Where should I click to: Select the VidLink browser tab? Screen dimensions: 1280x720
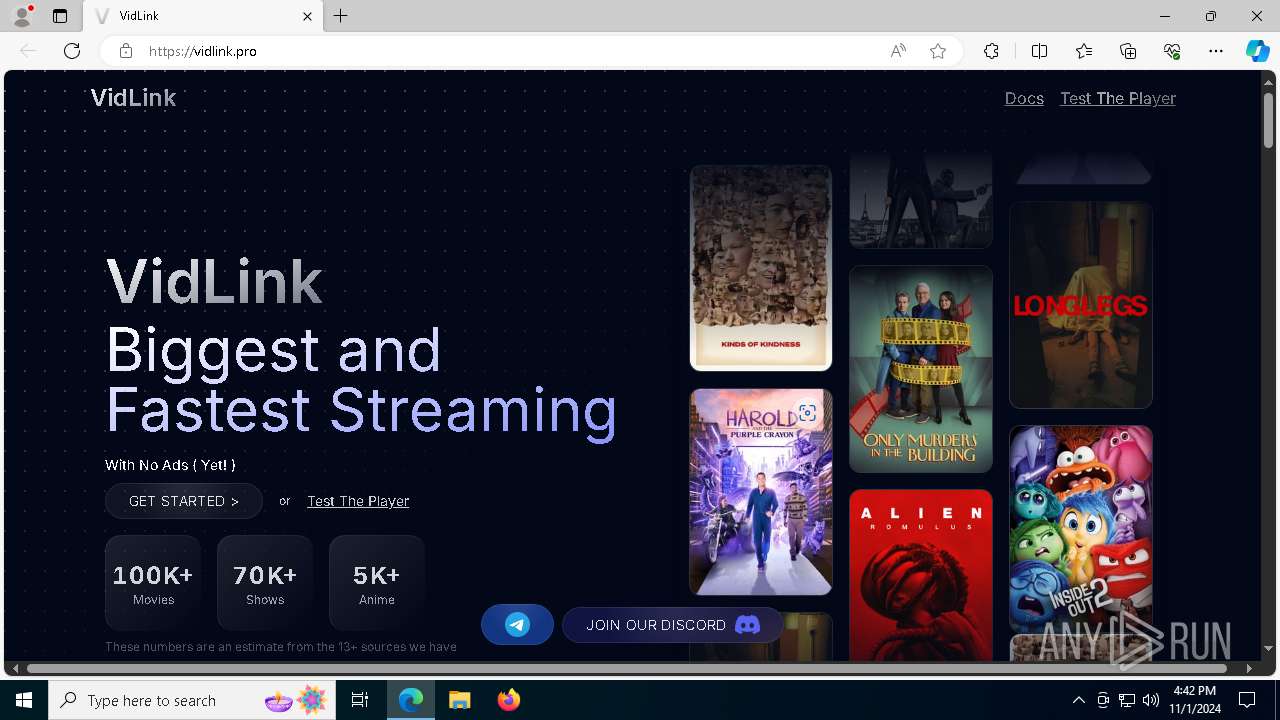point(202,16)
